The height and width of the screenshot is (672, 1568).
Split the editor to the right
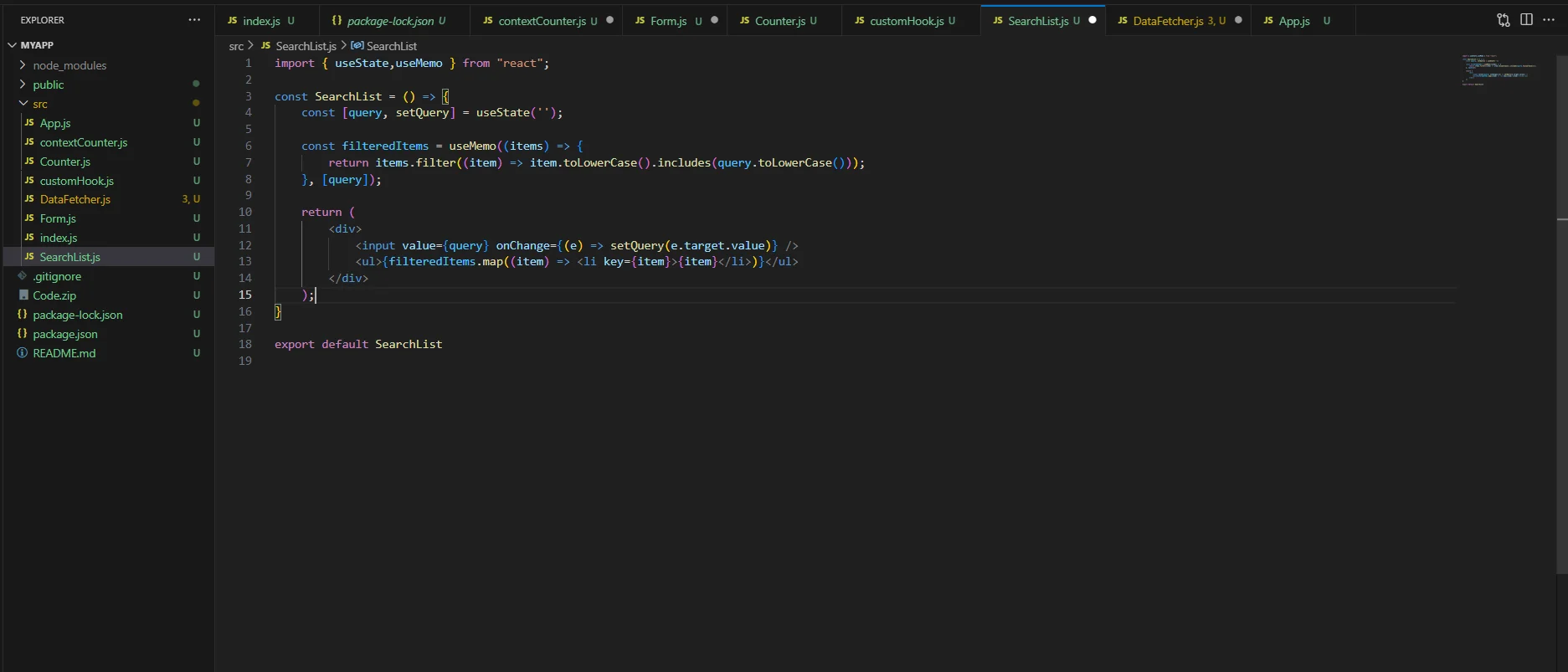point(1526,20)
